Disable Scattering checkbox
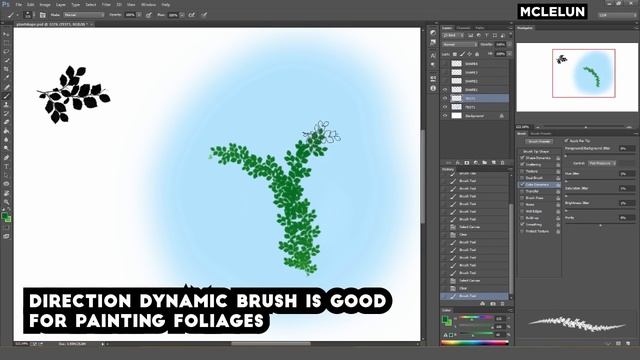640x360 pixels. (522, 164)
